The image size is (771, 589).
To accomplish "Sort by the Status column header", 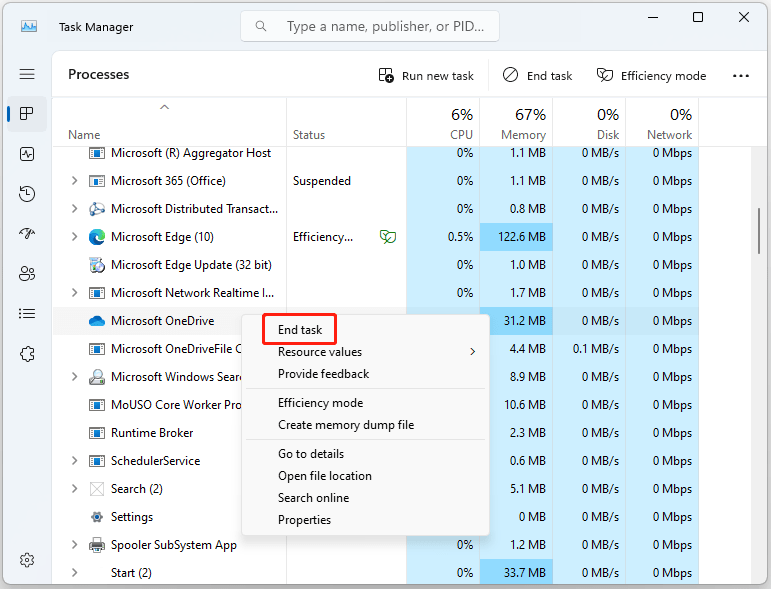I will tap(347, 122).
